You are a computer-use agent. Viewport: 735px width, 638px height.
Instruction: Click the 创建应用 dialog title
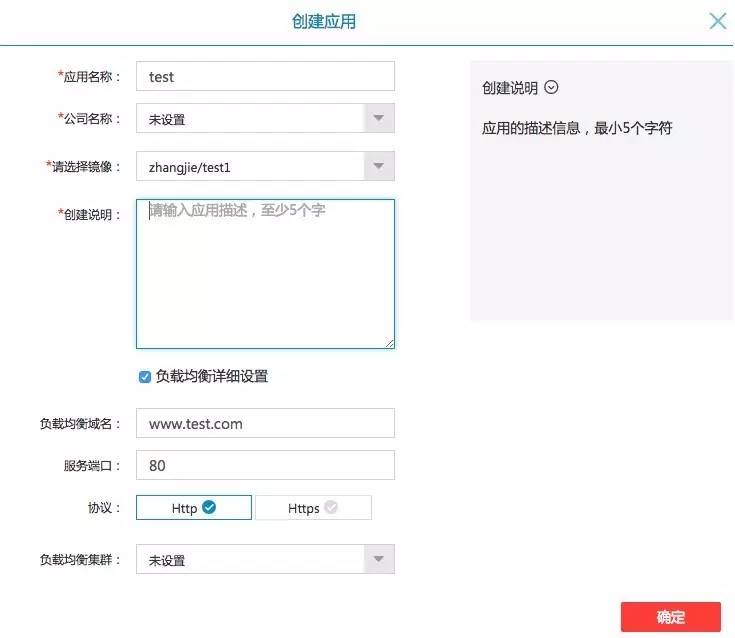pos(323,22)
